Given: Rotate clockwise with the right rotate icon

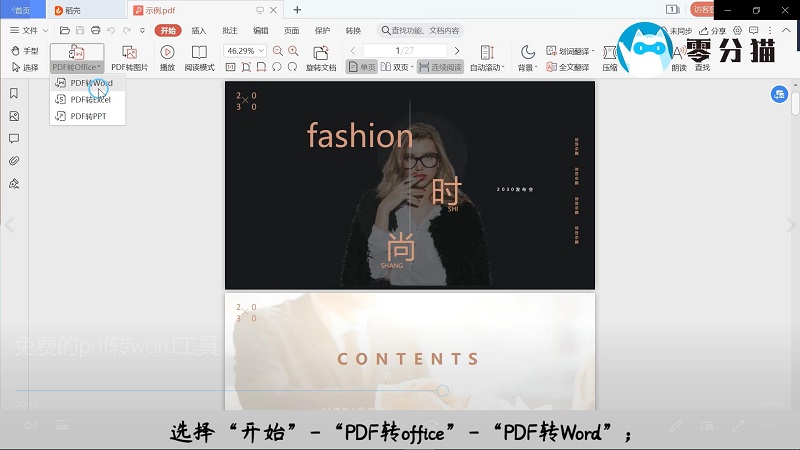Looking at the screenshot, I should pyautogui.click(x=292, y=67).
